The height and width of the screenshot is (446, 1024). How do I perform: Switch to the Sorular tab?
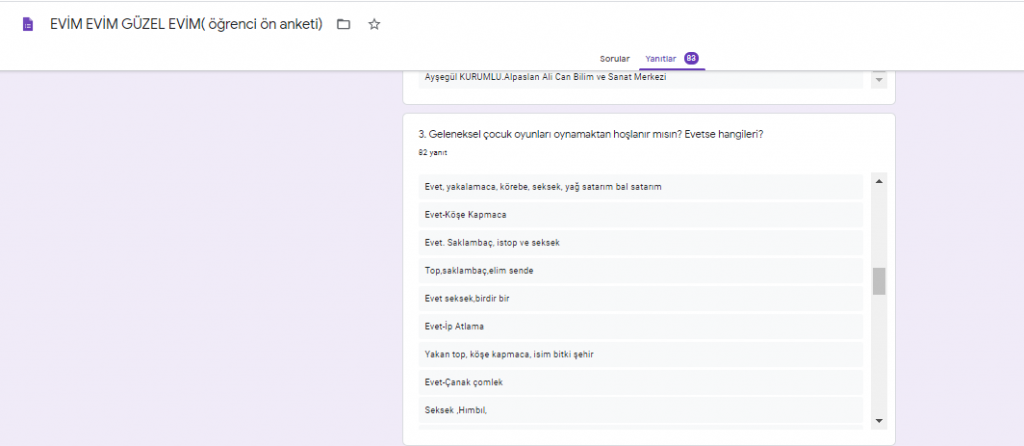coord(614,58)
